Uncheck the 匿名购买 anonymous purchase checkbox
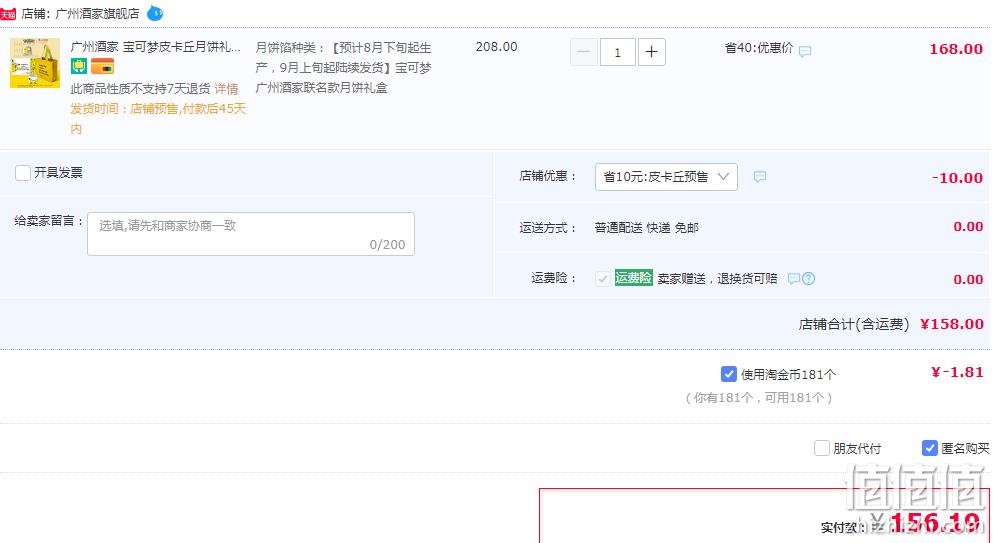 coord(929,448)
